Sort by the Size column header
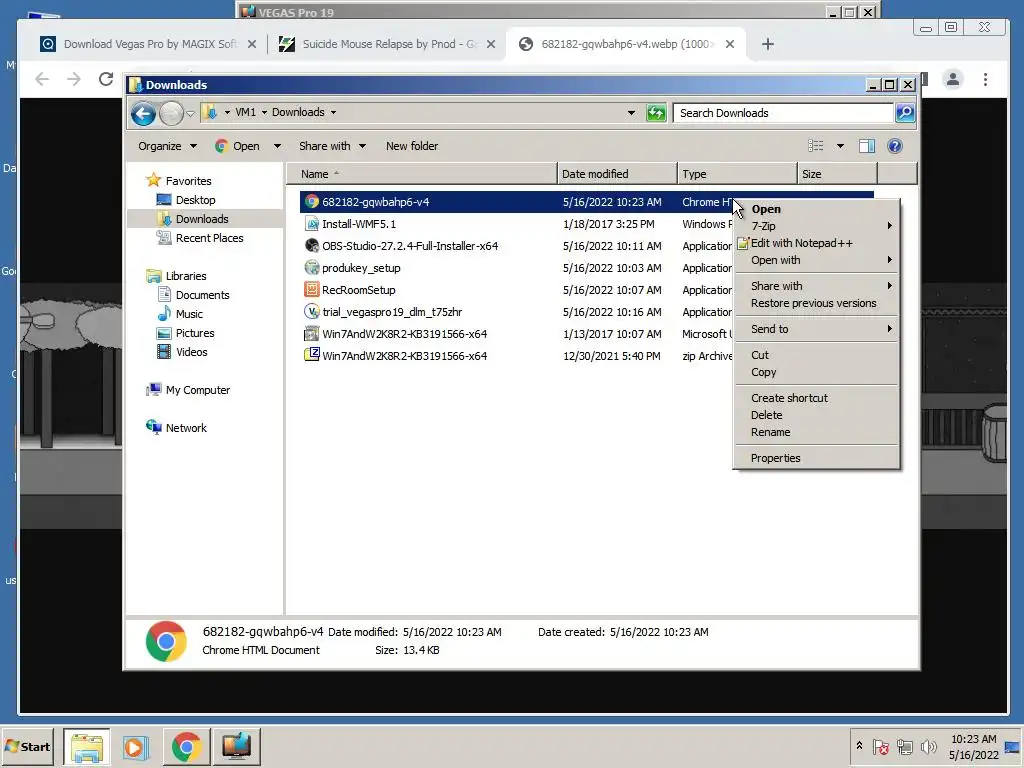 click(x=837, y=174)
